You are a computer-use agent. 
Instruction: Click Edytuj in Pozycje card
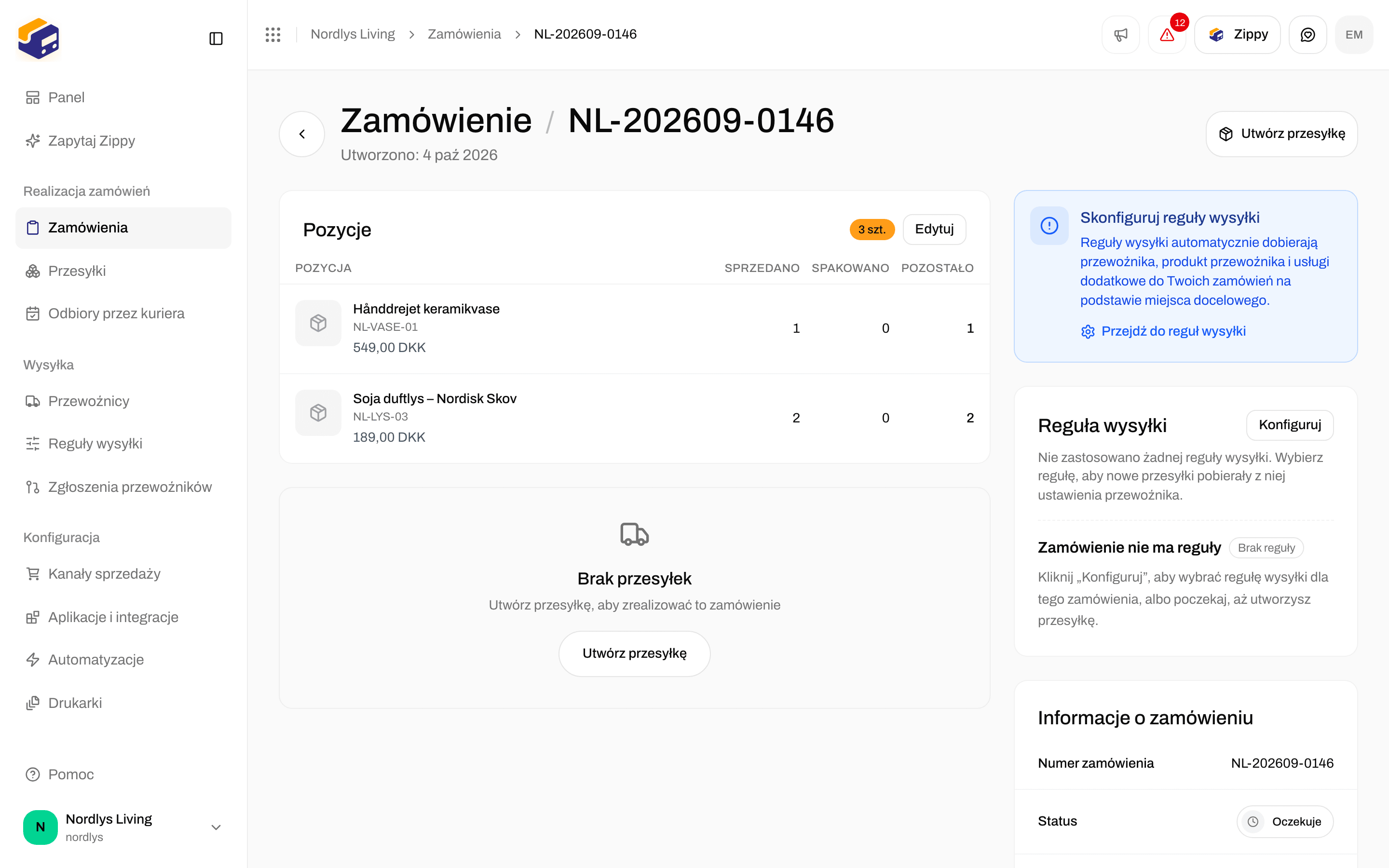point(934,230)
